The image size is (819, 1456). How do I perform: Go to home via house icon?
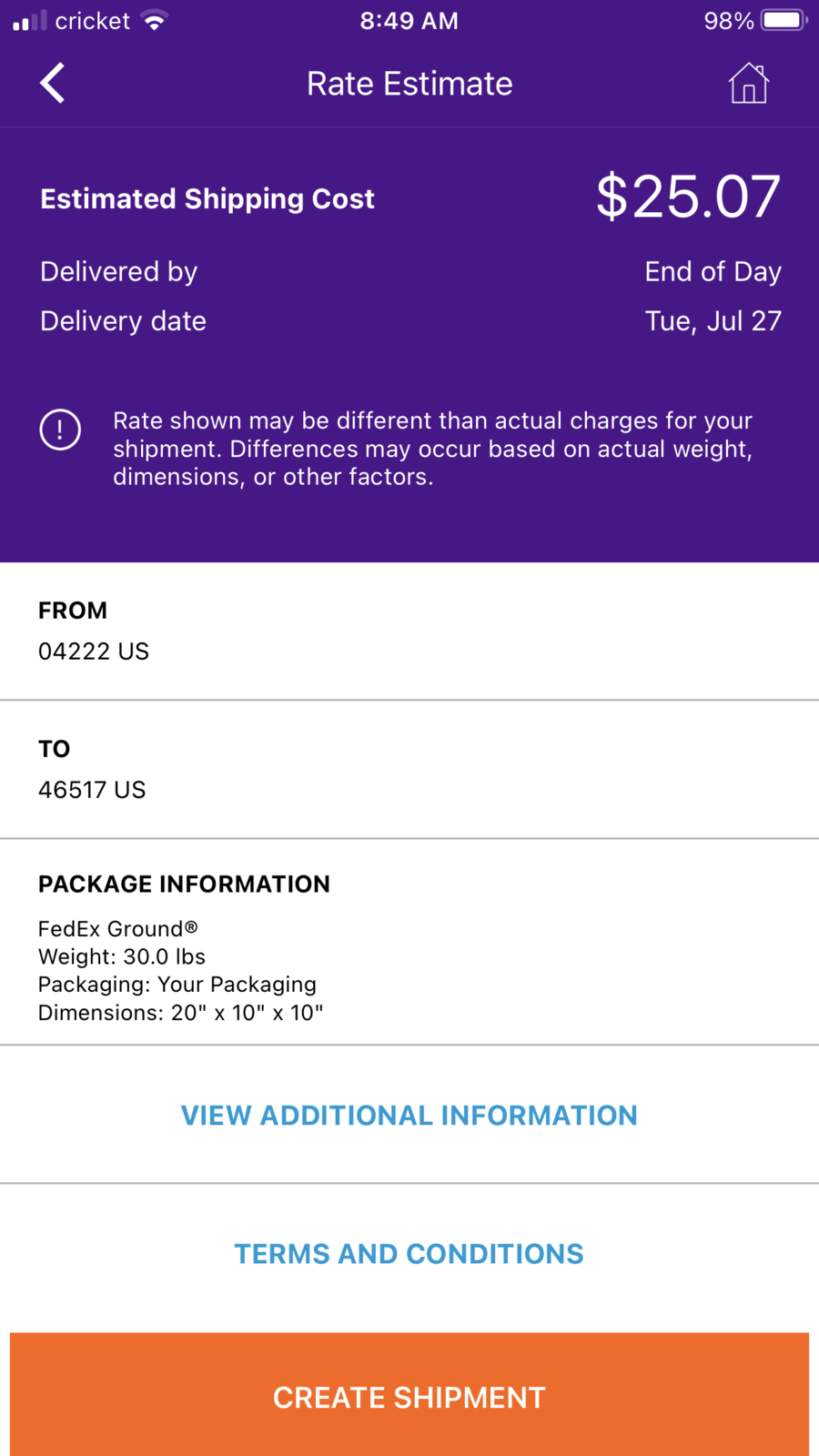[748, 84]
